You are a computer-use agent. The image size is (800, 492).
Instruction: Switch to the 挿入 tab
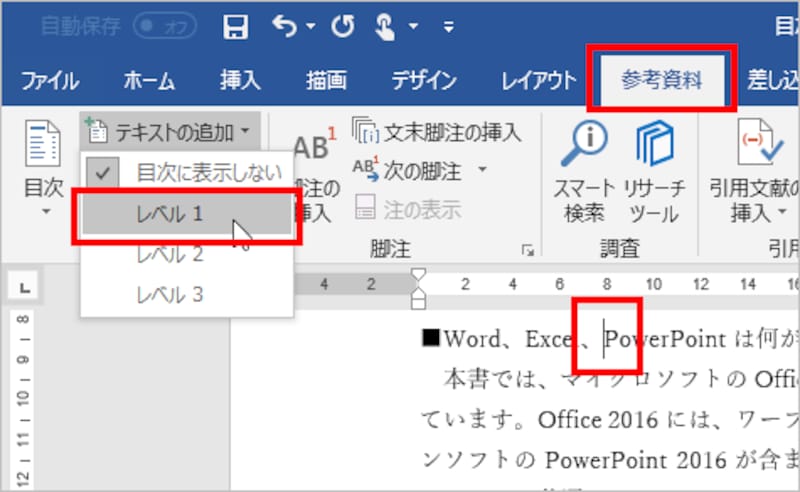240,81
